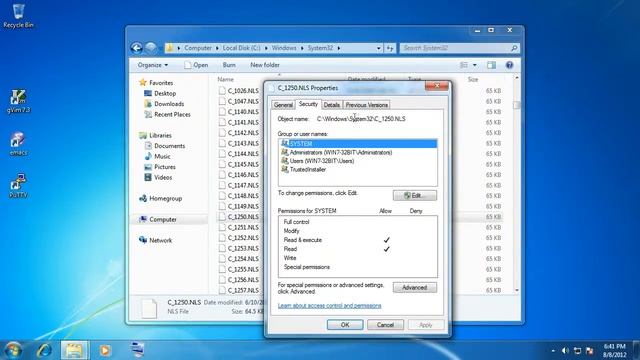
Task: Open Recycle Bin on desktop
Action: click(x=18, y=16)
